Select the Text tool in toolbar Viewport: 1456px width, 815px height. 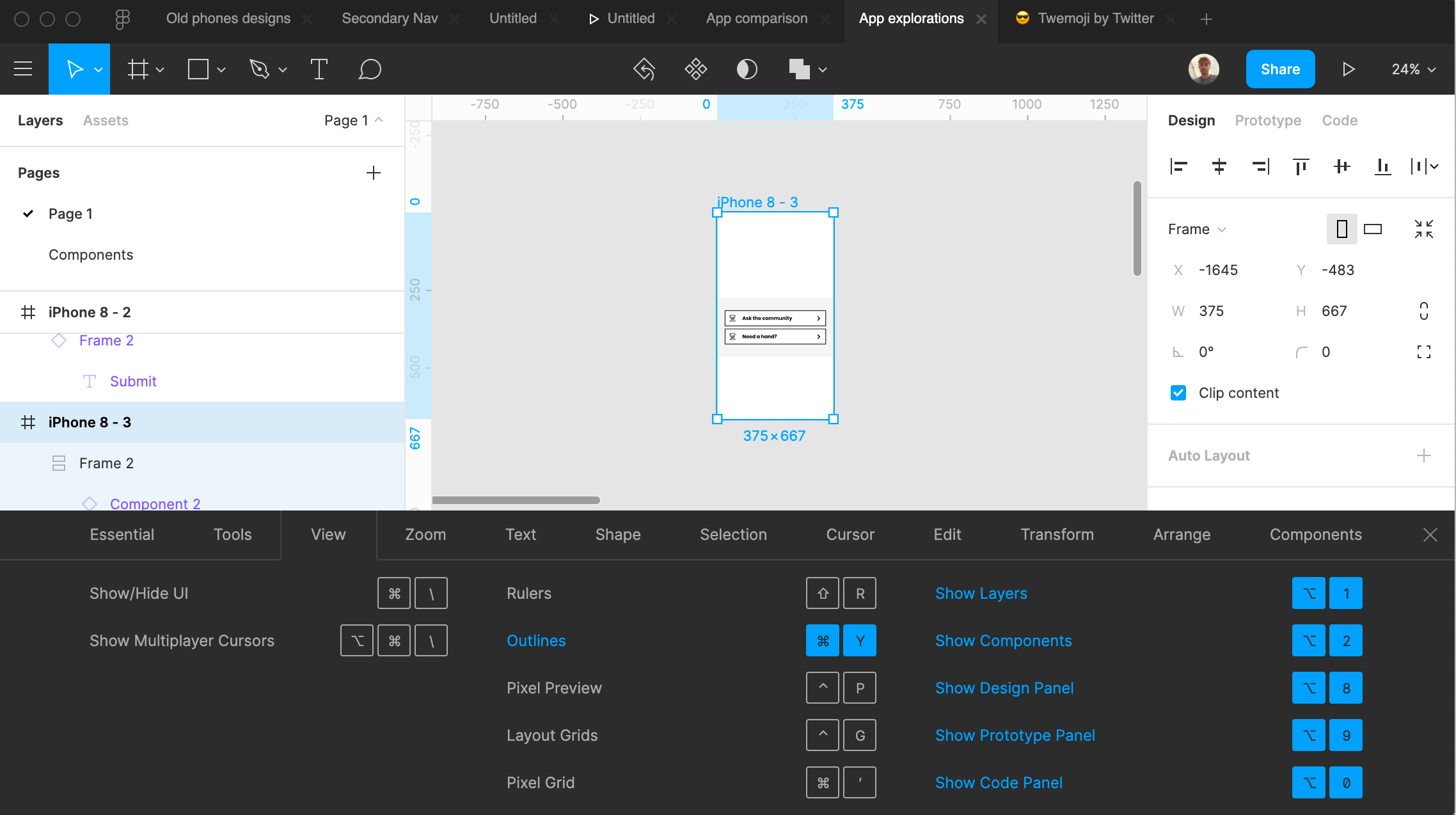pyautogui.click(x=319, y=69)
